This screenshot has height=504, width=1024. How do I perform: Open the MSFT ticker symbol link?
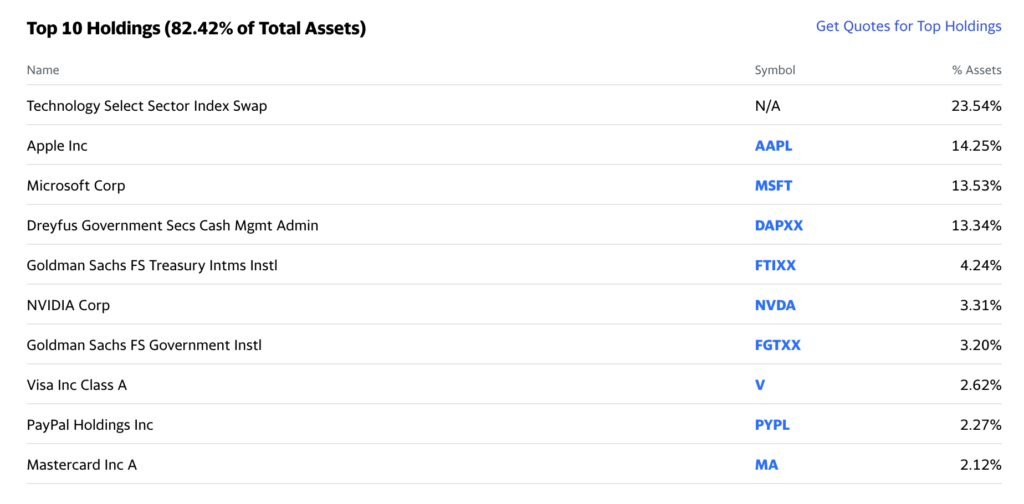click(x=773, y=185)
